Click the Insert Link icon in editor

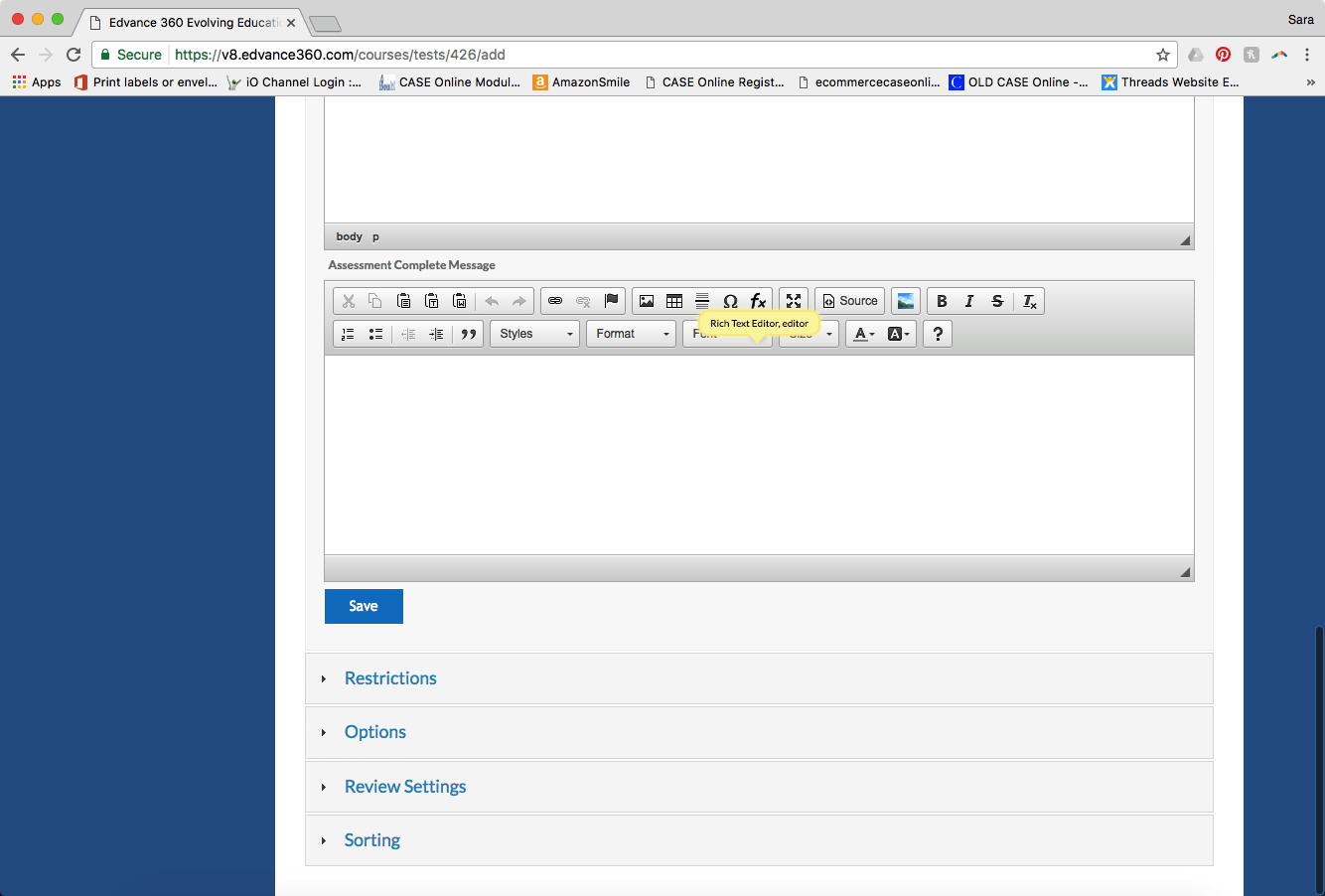click(x=555, y=301)
